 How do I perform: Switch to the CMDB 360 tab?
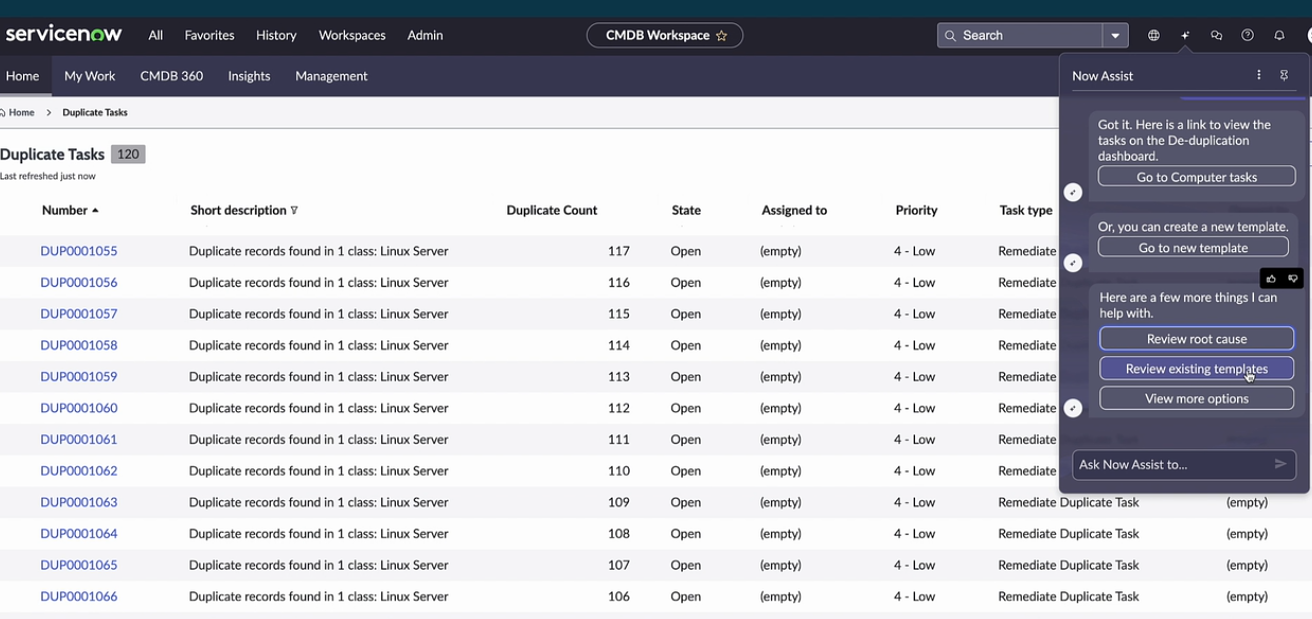[x=172, y=76]
